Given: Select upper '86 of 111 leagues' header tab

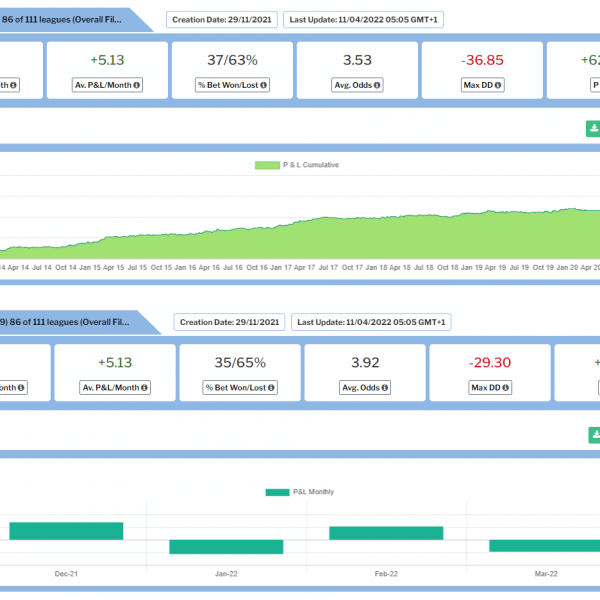Looking at the screenshot, I should coord(70,19).
